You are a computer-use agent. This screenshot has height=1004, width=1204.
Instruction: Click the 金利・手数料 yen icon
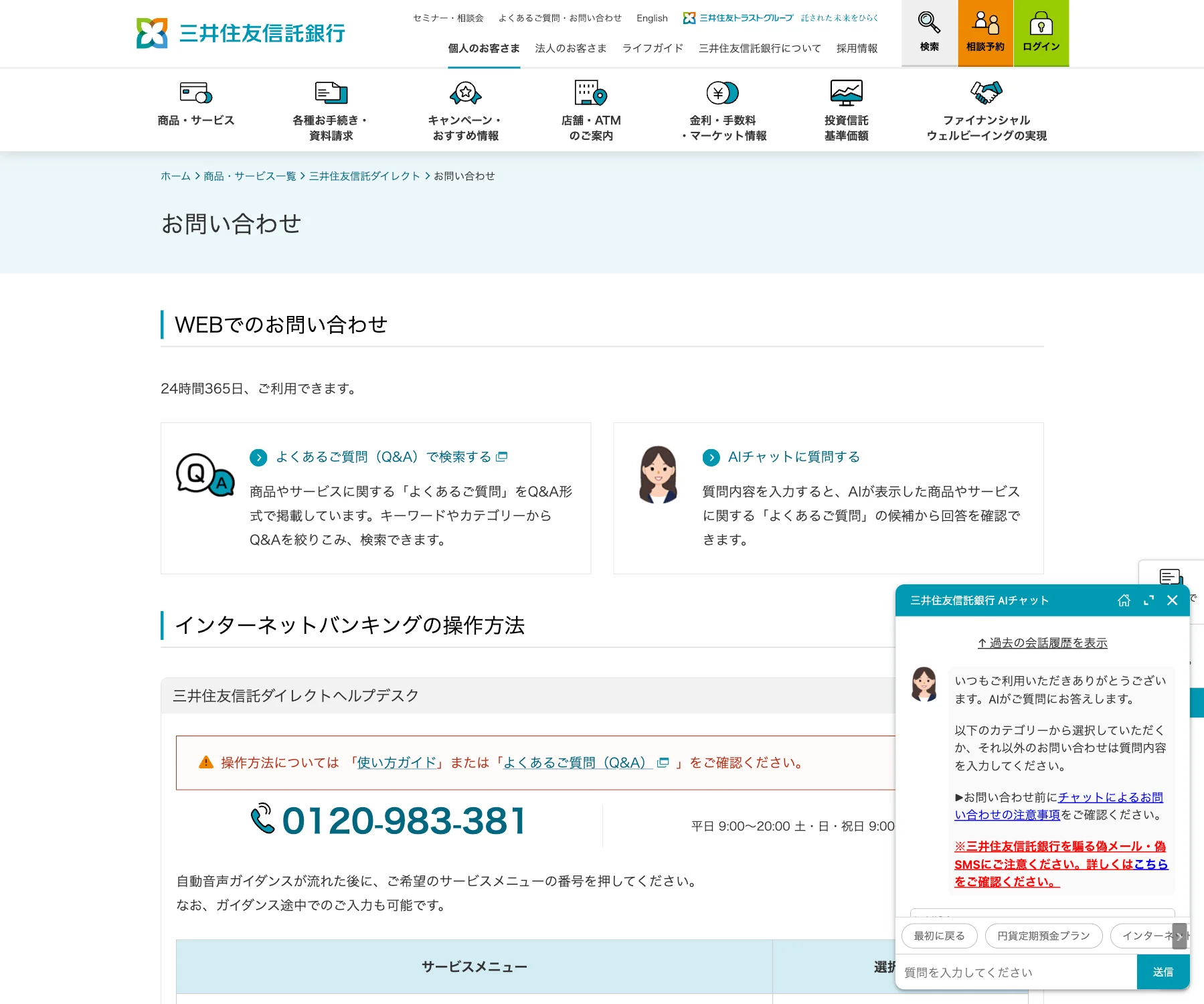[x=722, y=93]
